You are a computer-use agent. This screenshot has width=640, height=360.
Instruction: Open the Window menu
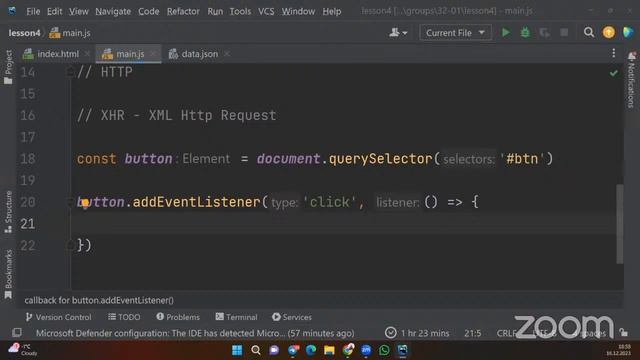(298, 11)
